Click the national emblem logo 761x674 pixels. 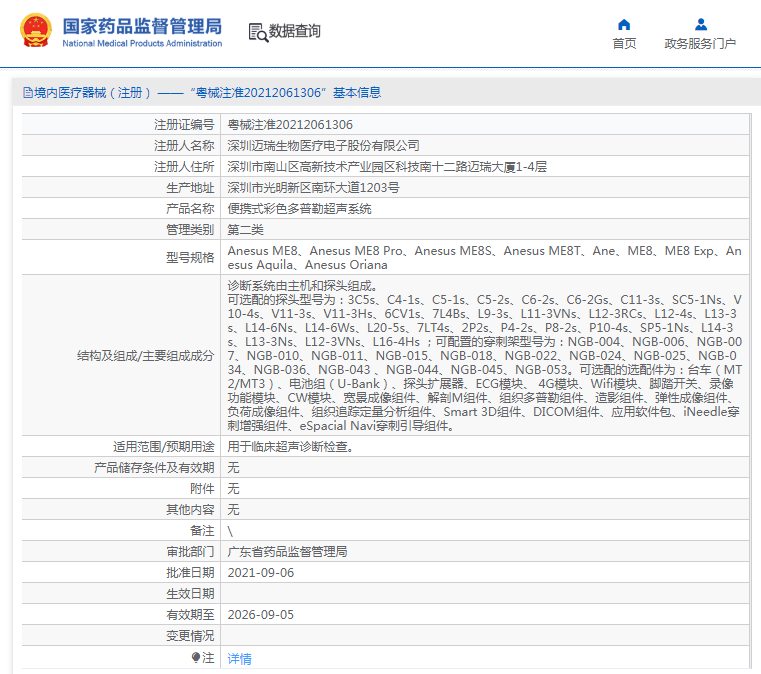[33, 31]
